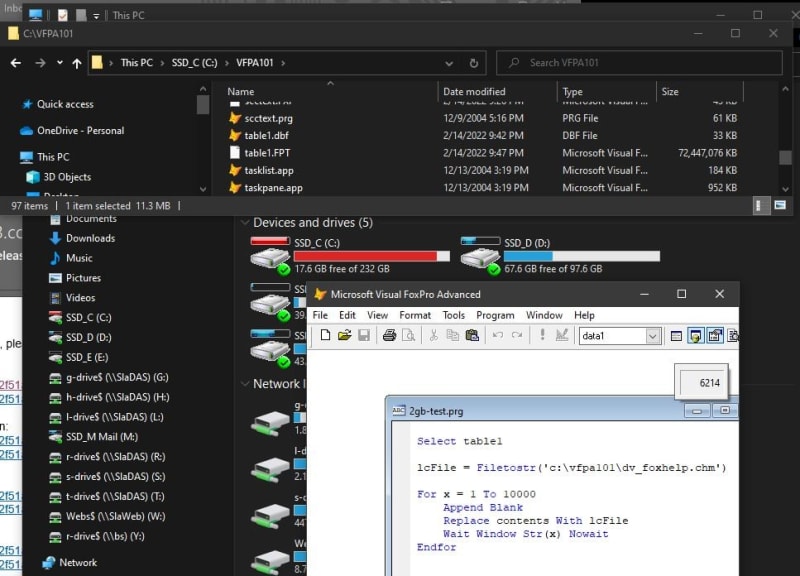The height and width of the screenshot is (576, 800).
Task: Click the Open file icon in FoxPro toolbar
Action: tap(344, 335)
